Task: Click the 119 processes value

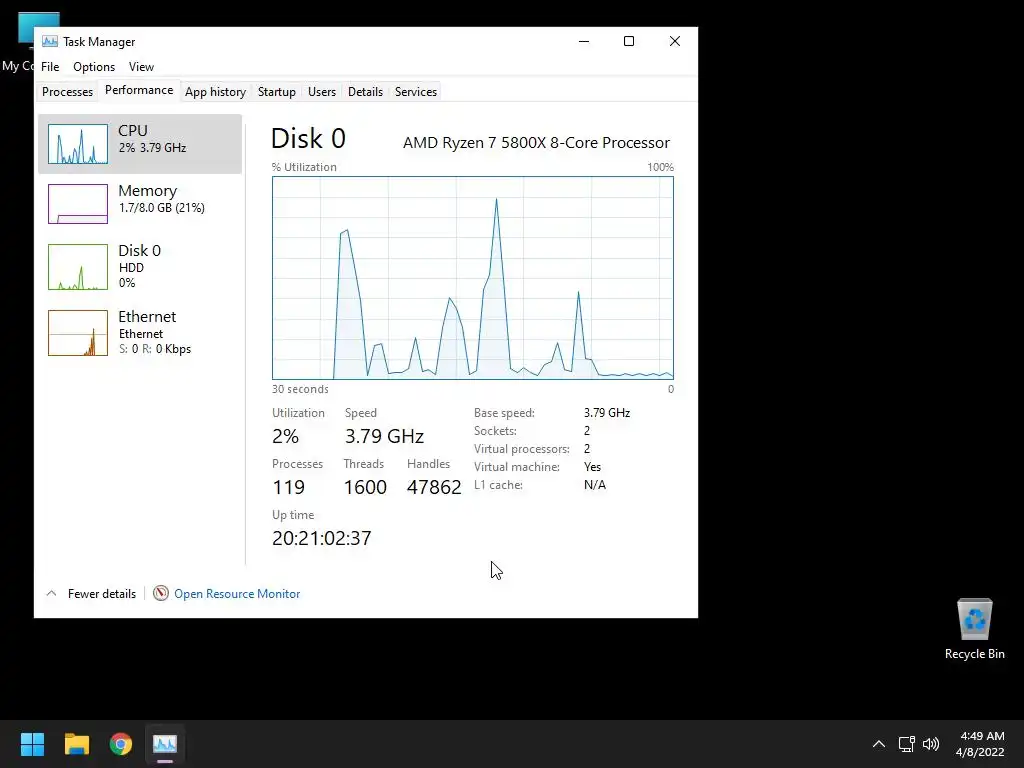Action: pos(289,487)
